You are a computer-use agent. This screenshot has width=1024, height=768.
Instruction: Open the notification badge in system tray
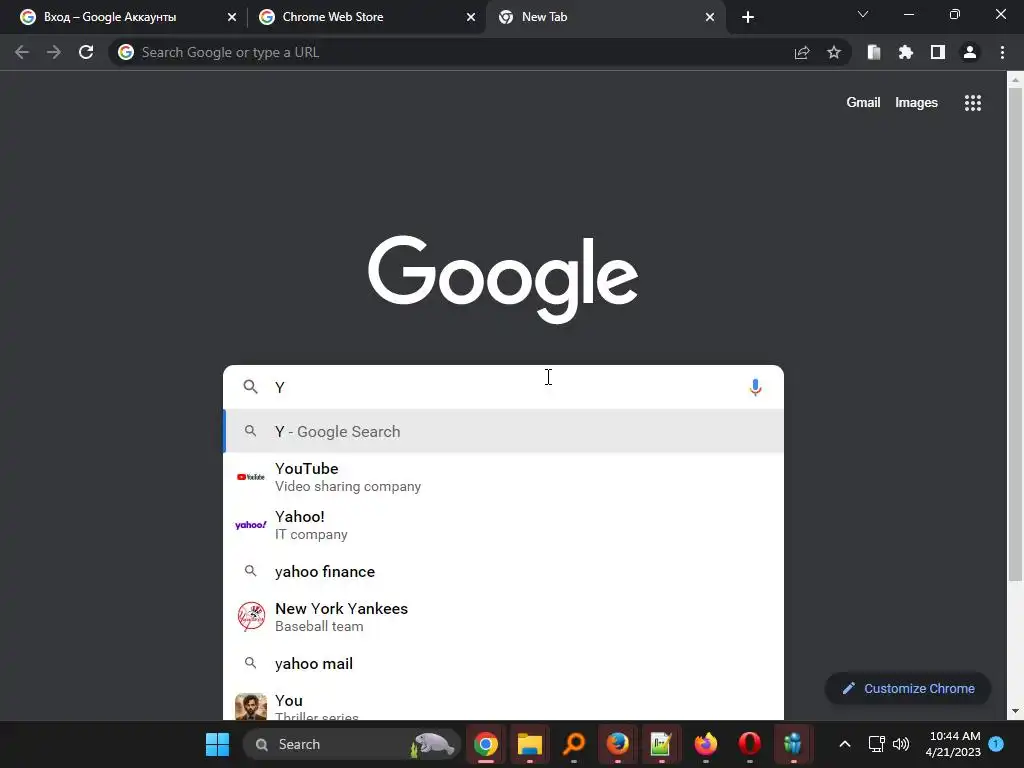point(996,744)
